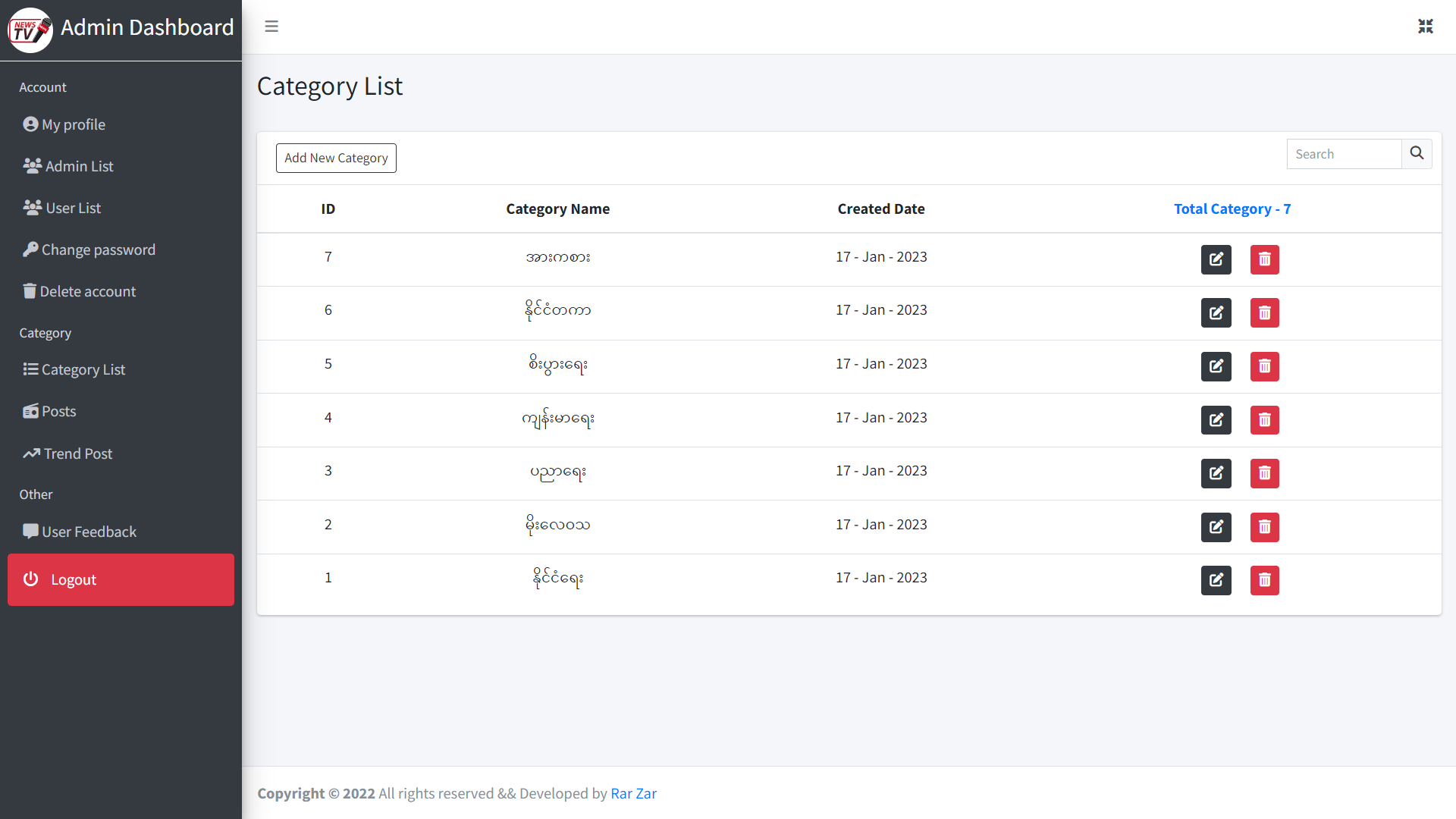The image size is (1456, 819).
Task: Focus the Search input field
Action: [x=1344, y=154]
